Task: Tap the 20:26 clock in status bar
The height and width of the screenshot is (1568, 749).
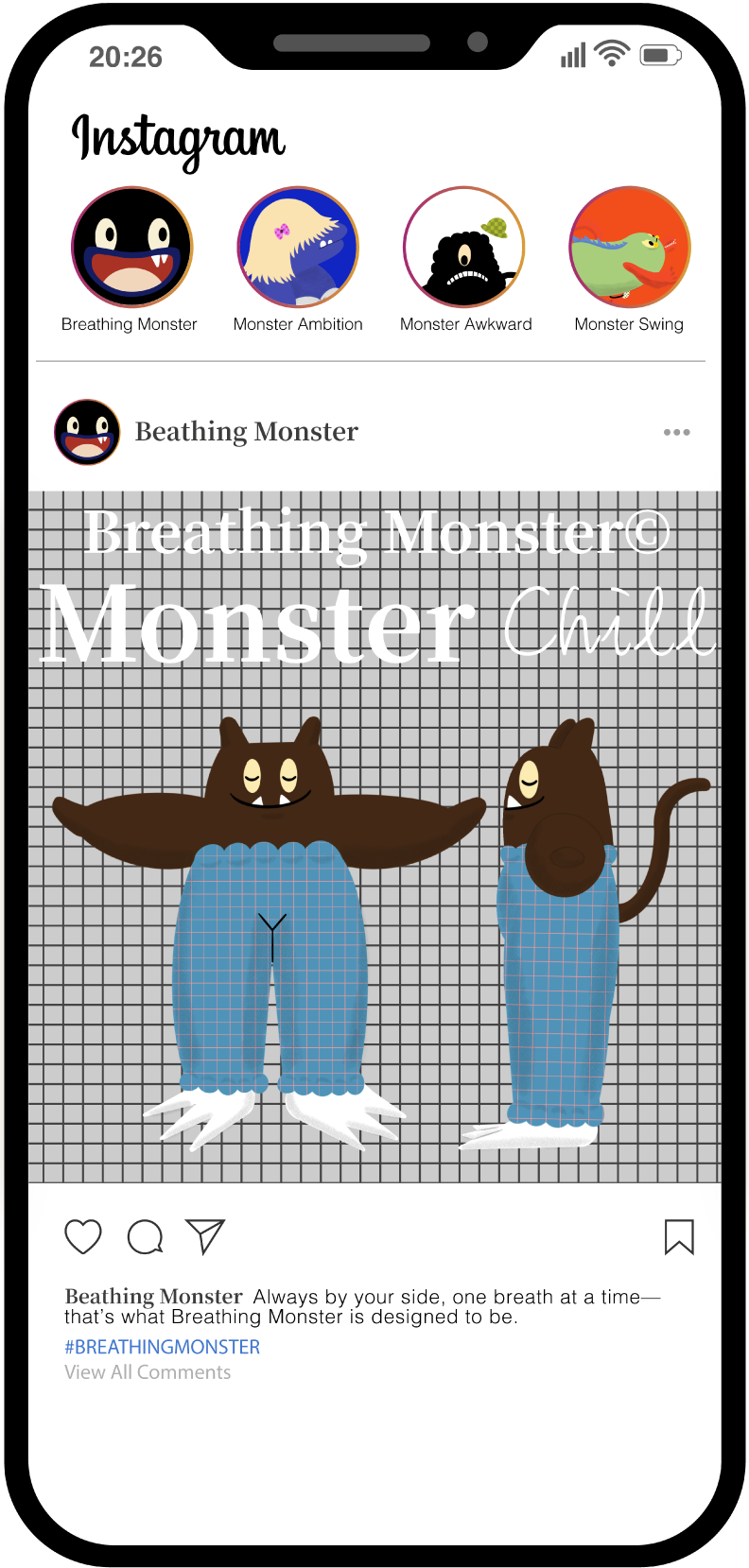Action: pos(126,57)
